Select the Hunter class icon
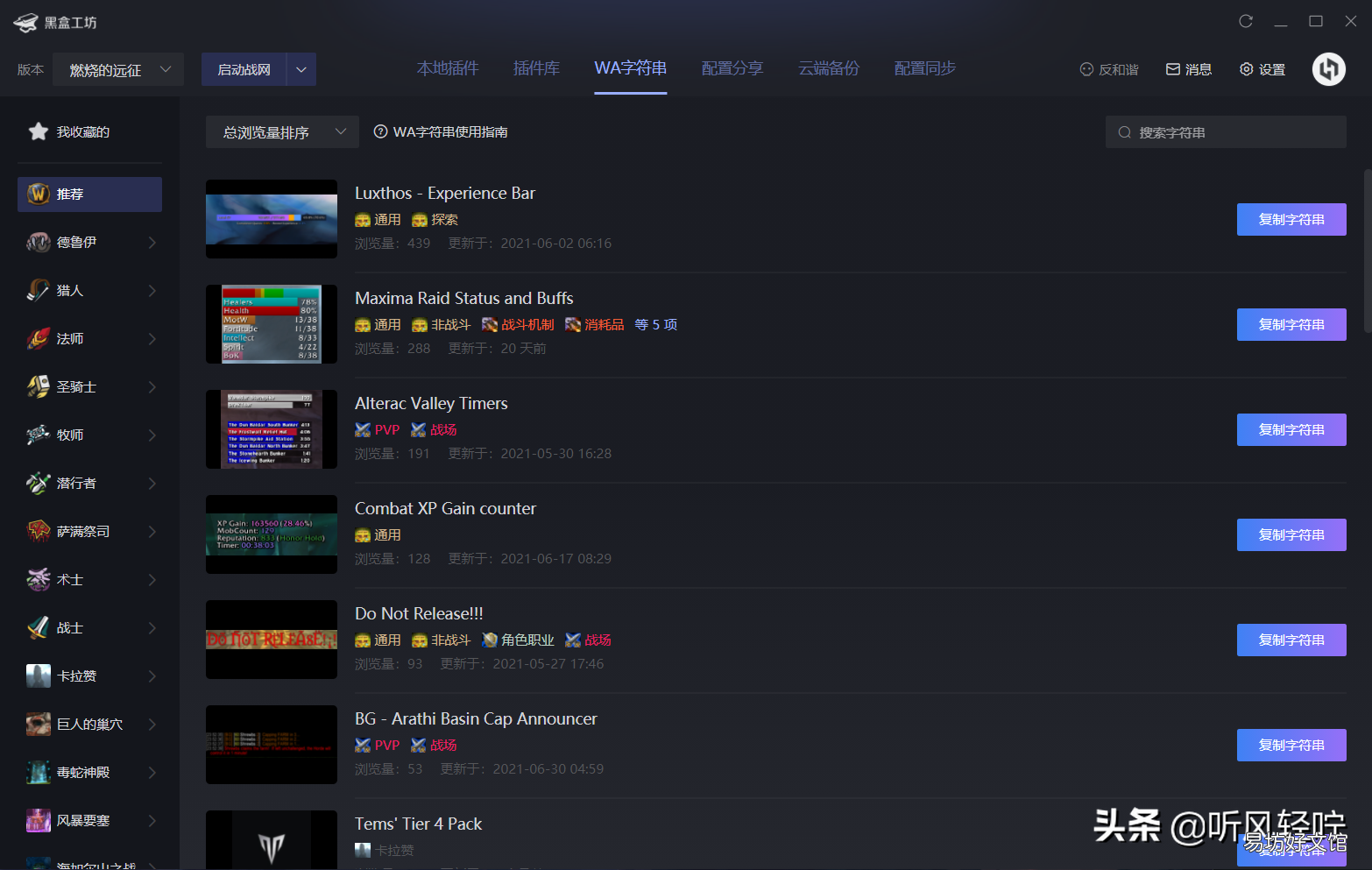The image size is (1372, 870). pyautogui.click(x=39, y=290)
